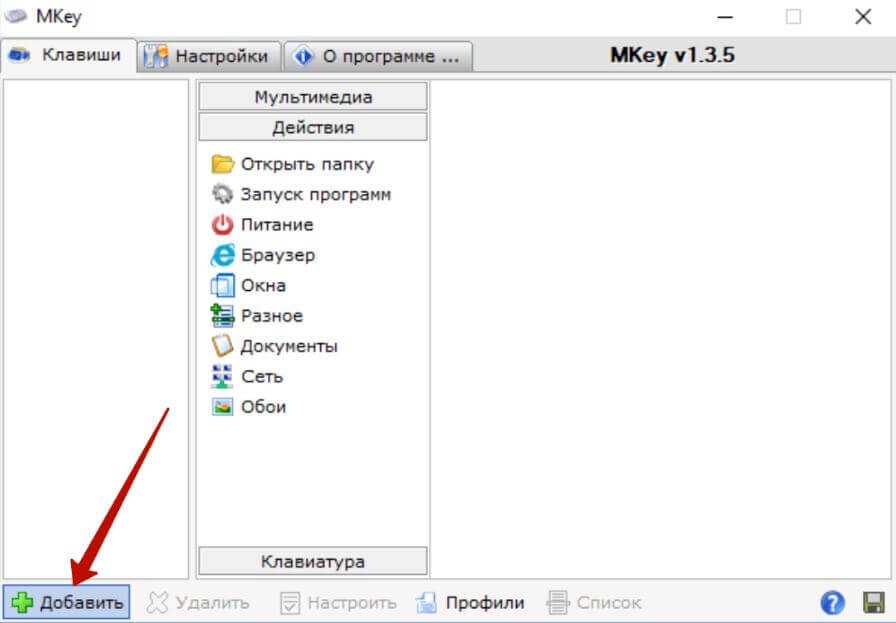Collapse the Действия category
This screenshot has height=623, width=896.
pos(313,126)
